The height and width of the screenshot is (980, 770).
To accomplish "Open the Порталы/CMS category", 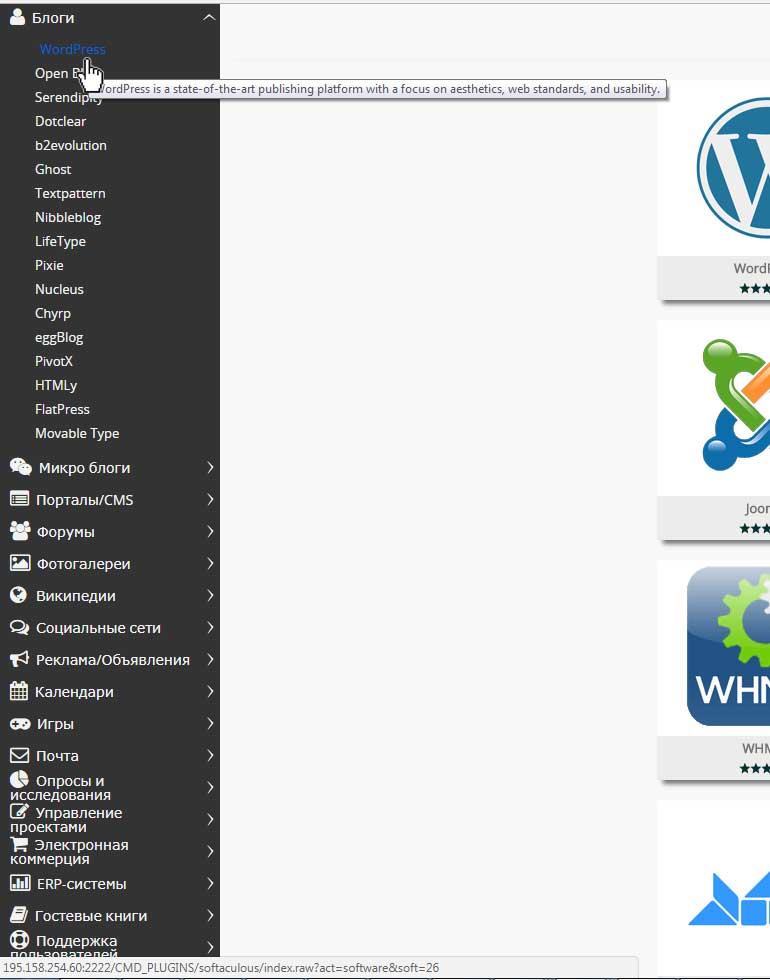I will 84,499.
